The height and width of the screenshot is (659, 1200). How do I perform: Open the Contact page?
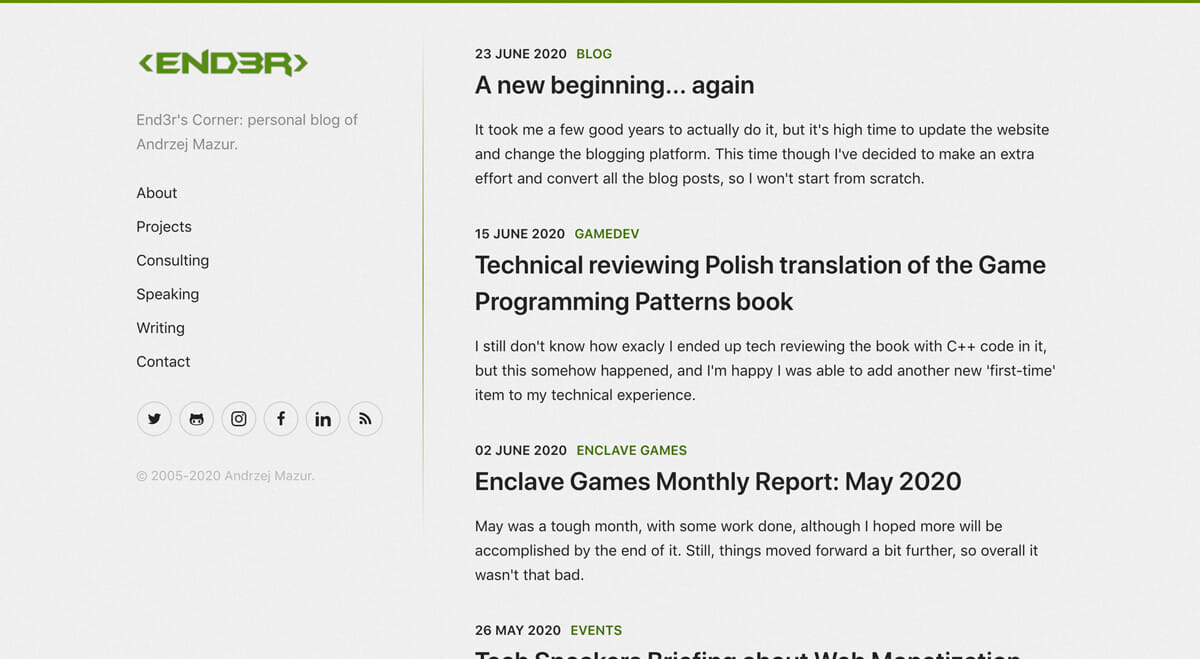tap(163, 362)
